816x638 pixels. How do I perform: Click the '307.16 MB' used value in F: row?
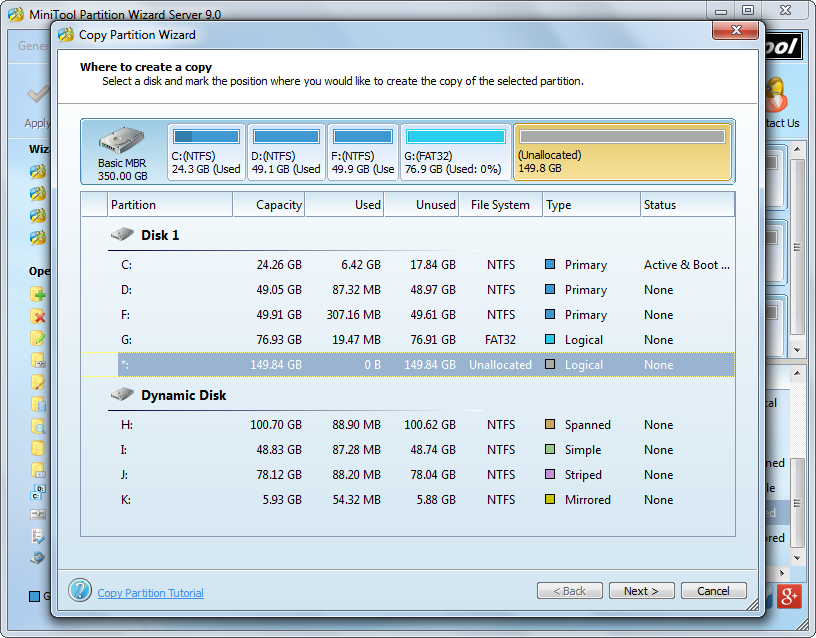(x=354, y=315)
